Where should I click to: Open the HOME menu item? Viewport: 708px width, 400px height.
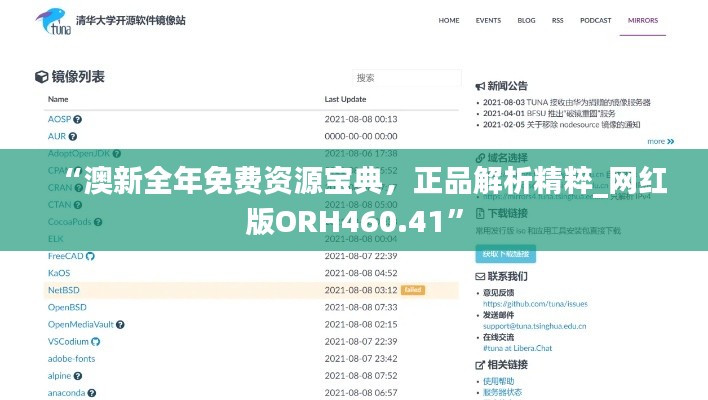pos(449,20)
